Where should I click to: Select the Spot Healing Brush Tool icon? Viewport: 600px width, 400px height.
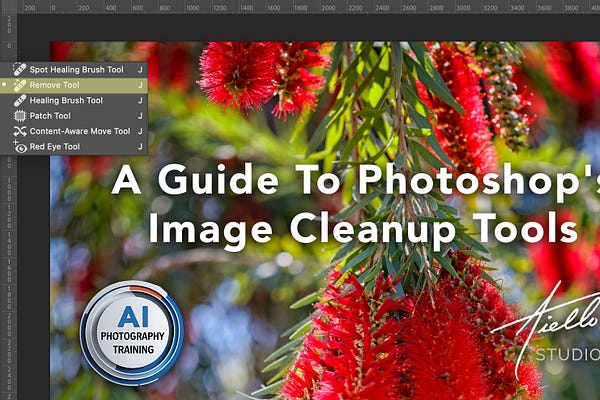coord(20,69)
